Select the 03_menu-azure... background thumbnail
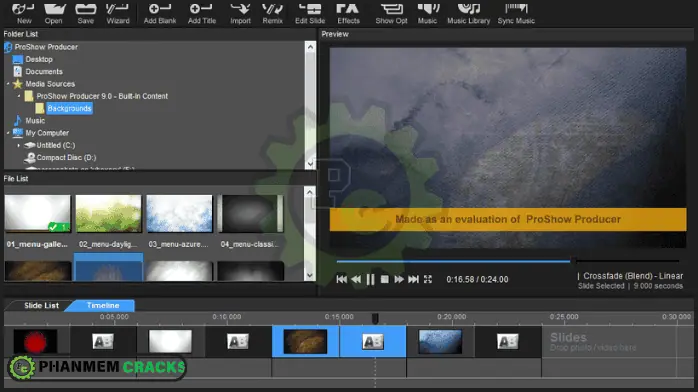698x392 pixels. tap(179, 214)
